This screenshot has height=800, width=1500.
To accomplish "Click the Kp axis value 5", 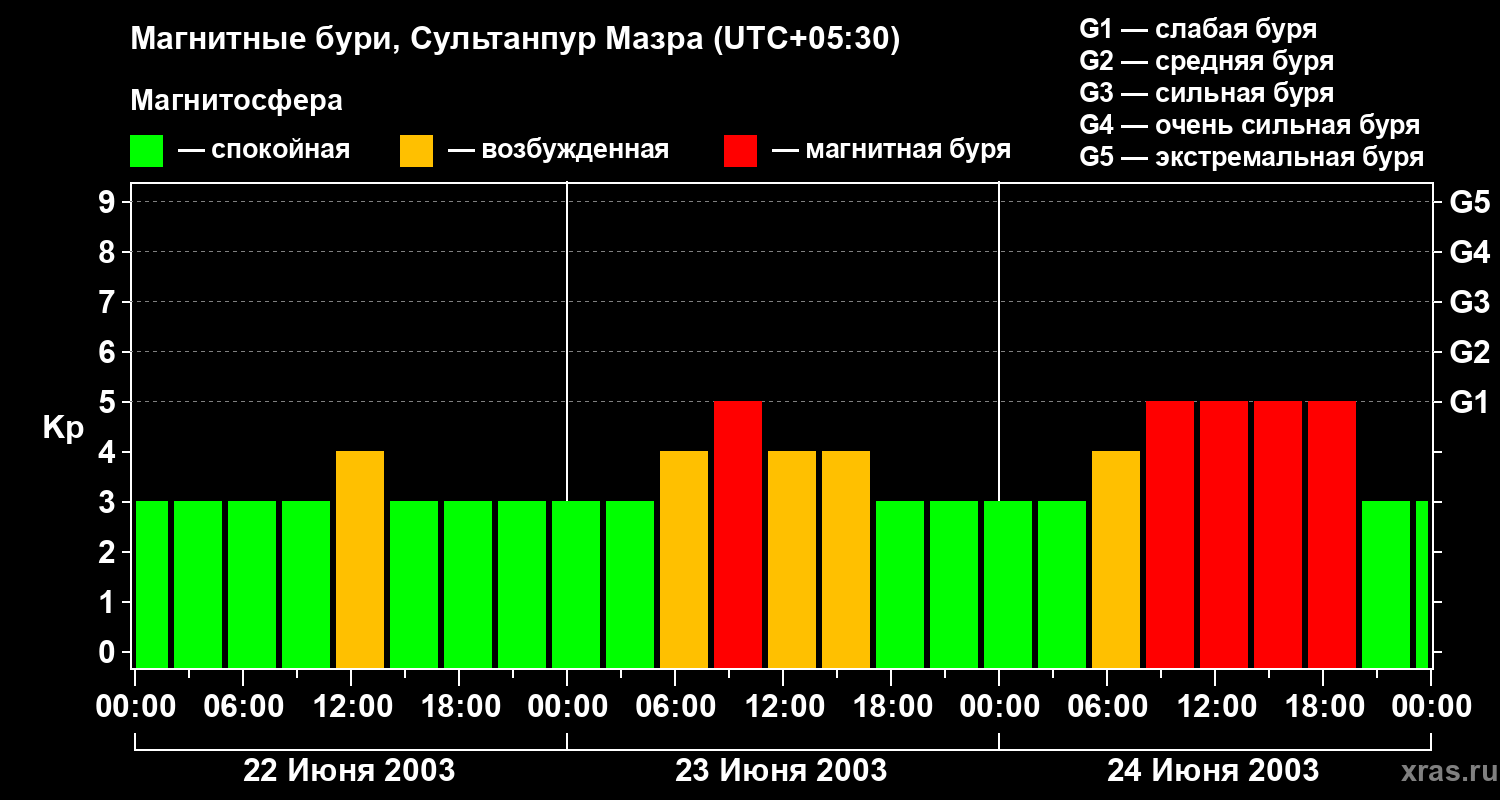I will (x=109, y=402).
